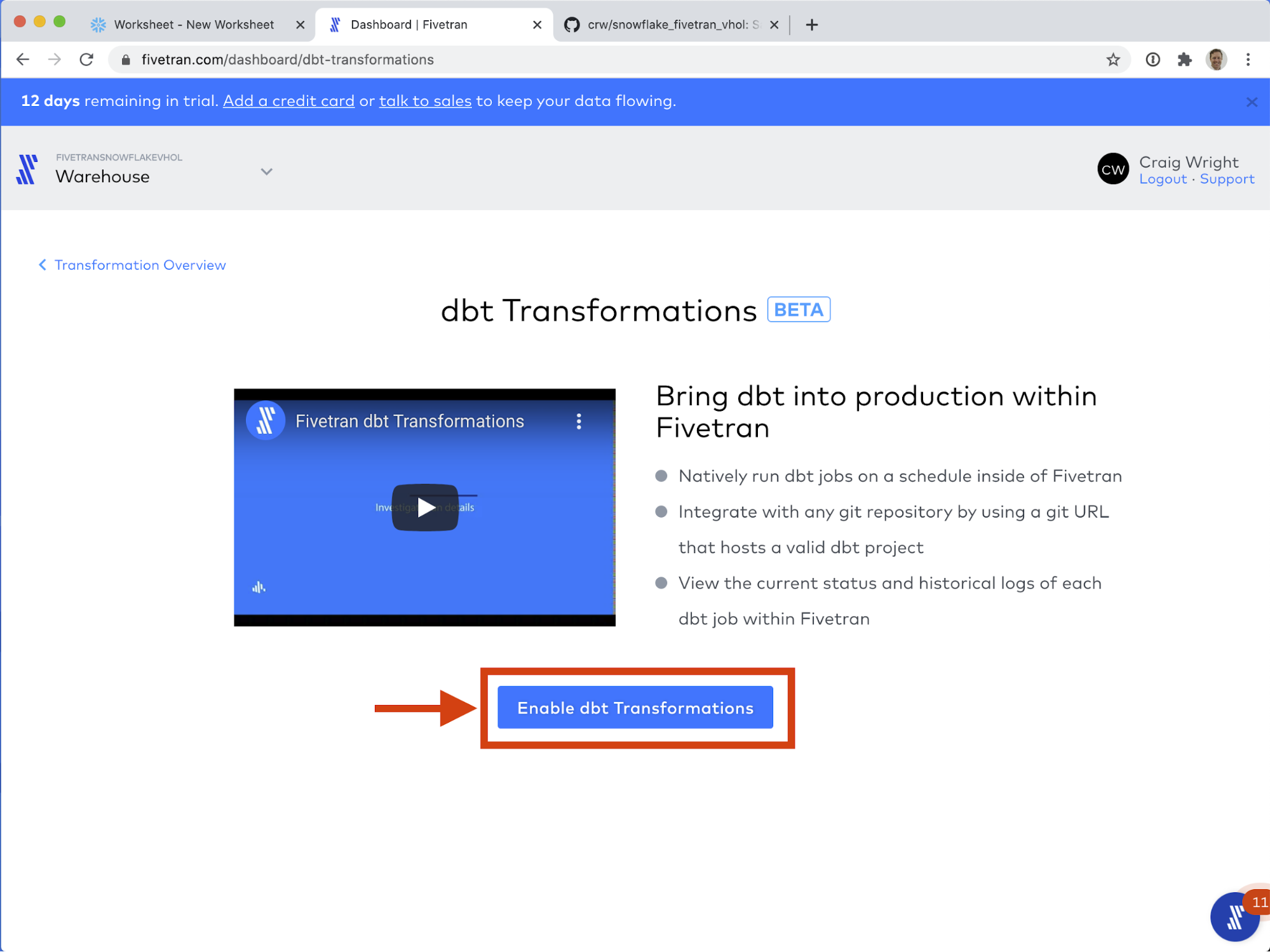
Task: Switch to crw/snowflake_fivetran_vhol GitHub tab
Action: [x=667, y=25]
